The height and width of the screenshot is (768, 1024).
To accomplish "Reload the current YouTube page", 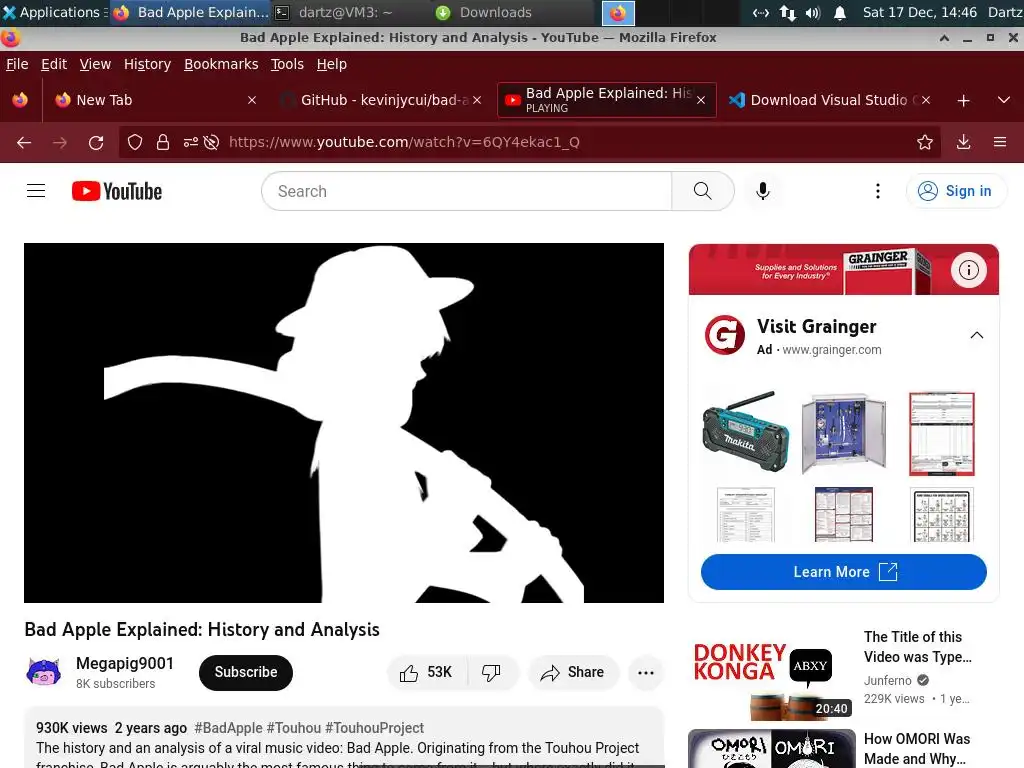I will point(96,142).
